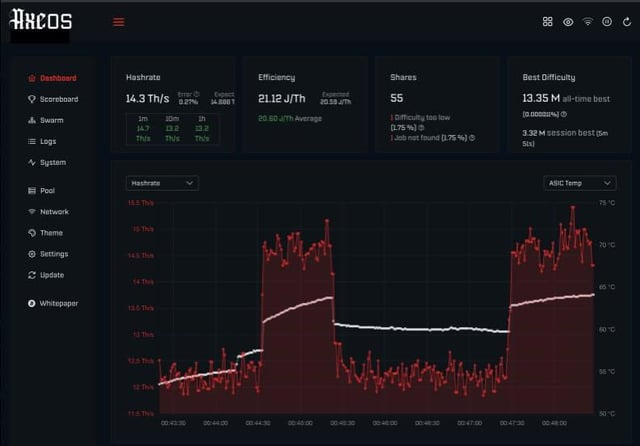Viewport: 640px width, 446px height.
Task: Click the WiFi status icon in header
Action: click(587, 22)
